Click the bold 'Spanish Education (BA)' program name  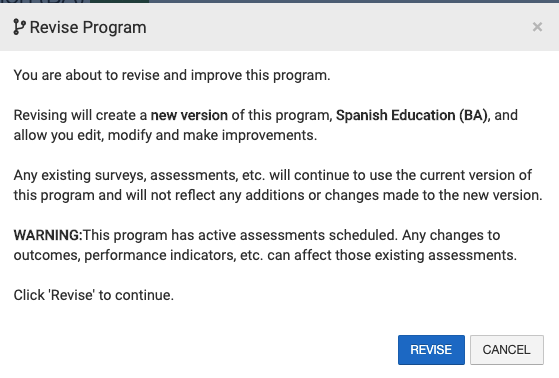click(x=411, y=115)
